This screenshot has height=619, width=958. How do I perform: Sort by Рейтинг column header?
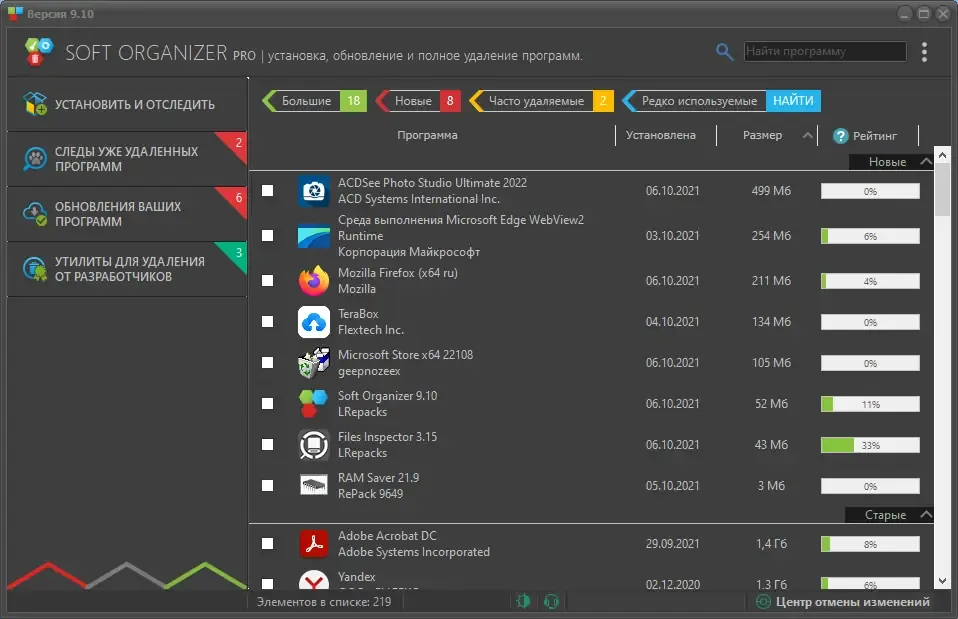click(x=874, y=136)
